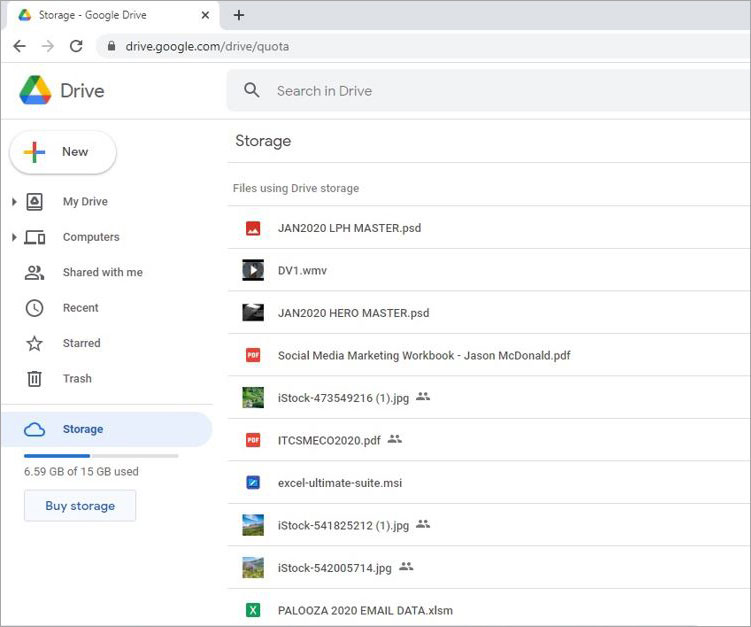Click the icon of excel-ultimate-suite.msi
The height and width of the screenshot is (627, 751).
click(x=253, y=482)
